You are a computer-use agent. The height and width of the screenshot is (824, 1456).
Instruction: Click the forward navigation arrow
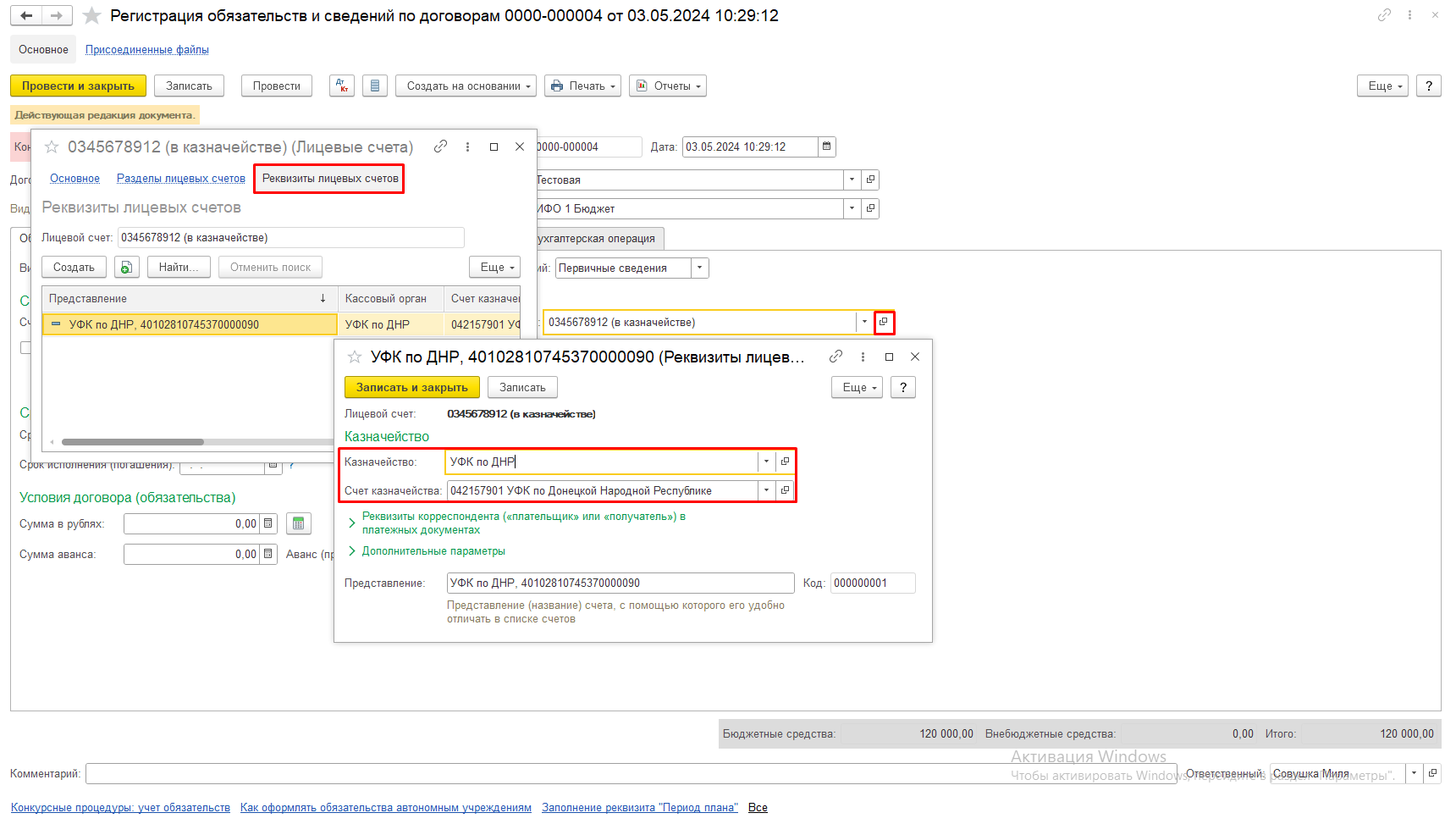[57, 15]
